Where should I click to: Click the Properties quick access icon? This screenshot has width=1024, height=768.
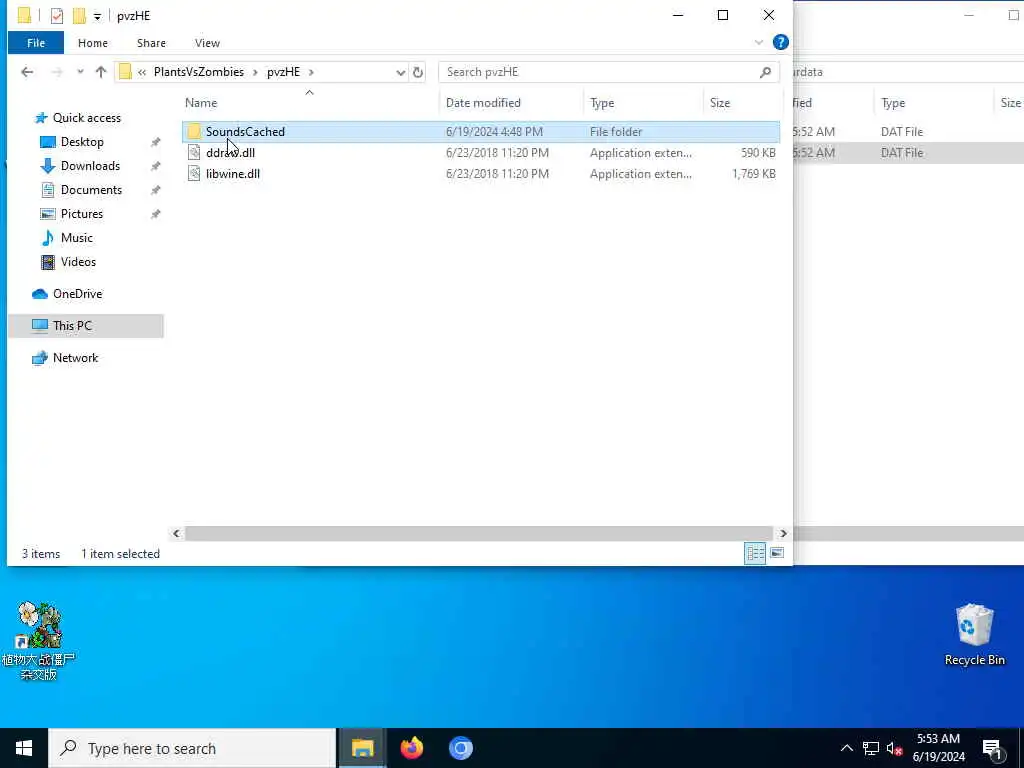(x=57, y=16)
